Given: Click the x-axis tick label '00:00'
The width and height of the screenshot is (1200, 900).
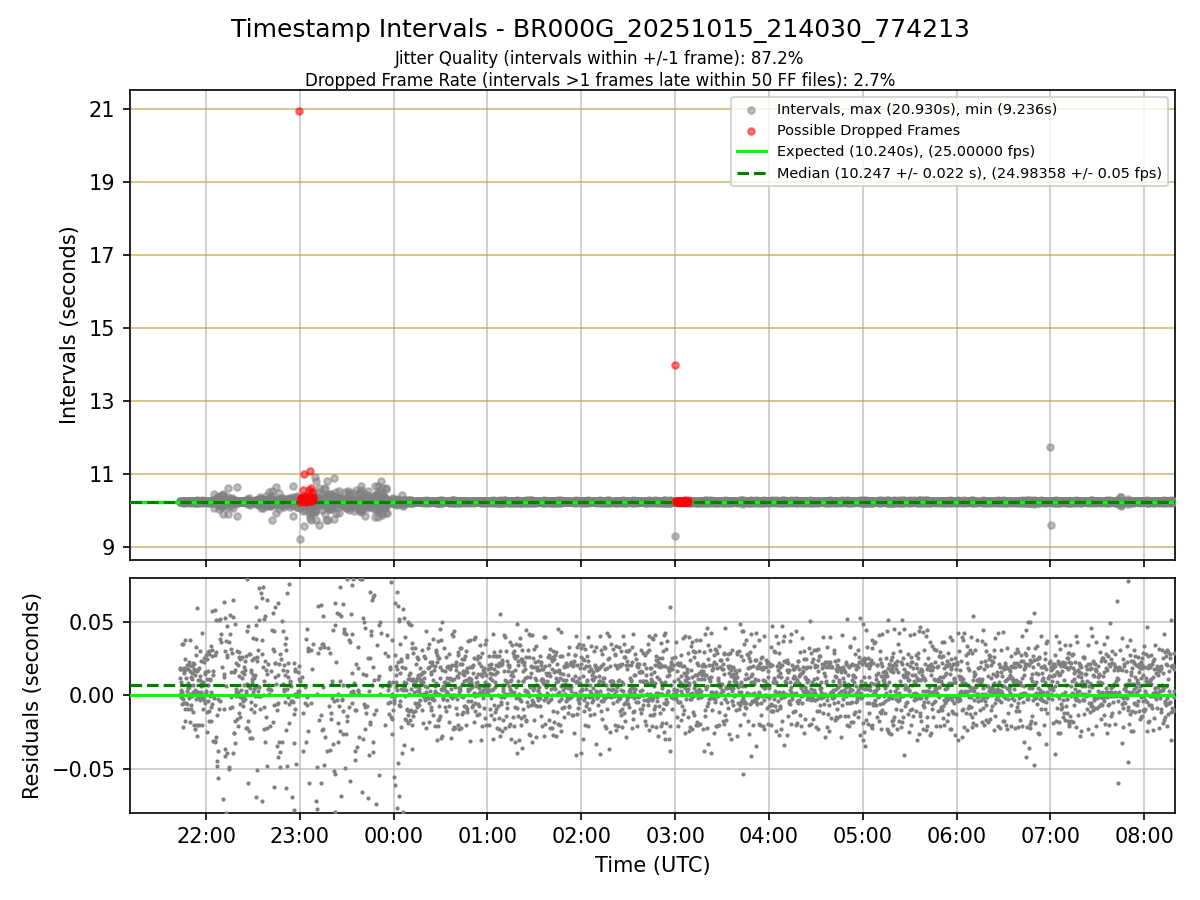Looking at the screenshot, I should [394, 836].
